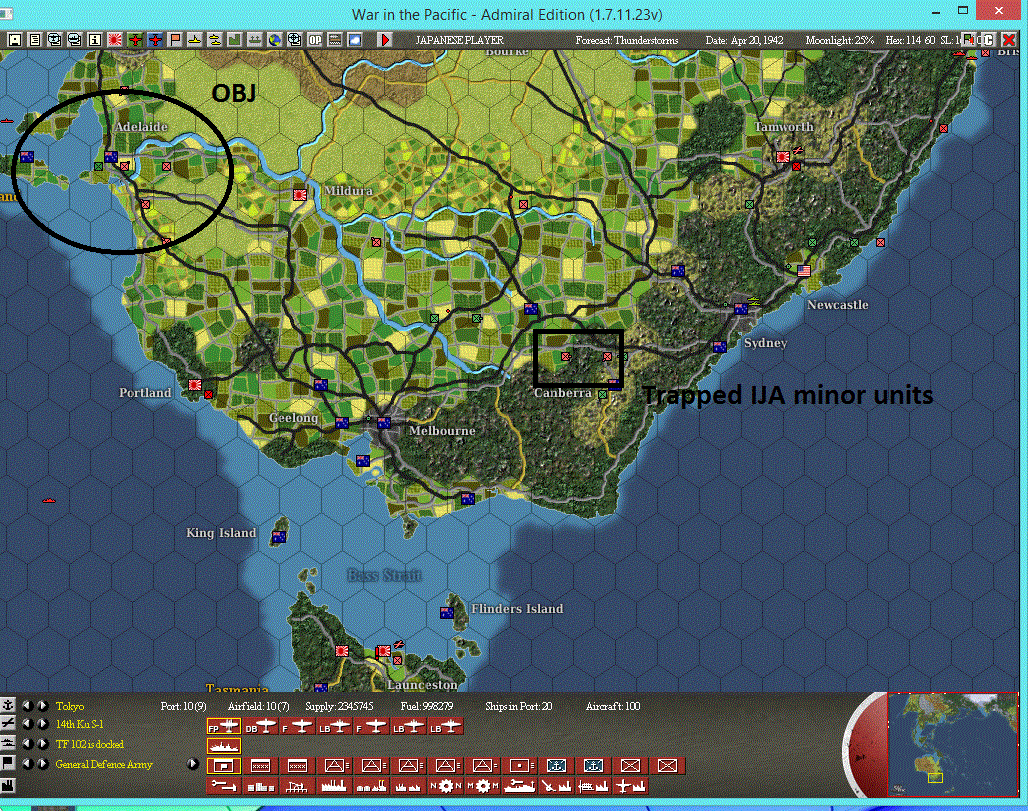Open the 14th Ku S-1 air unit
The height and width of the screenshot is (811, 1028).
(x=79, y=724)
